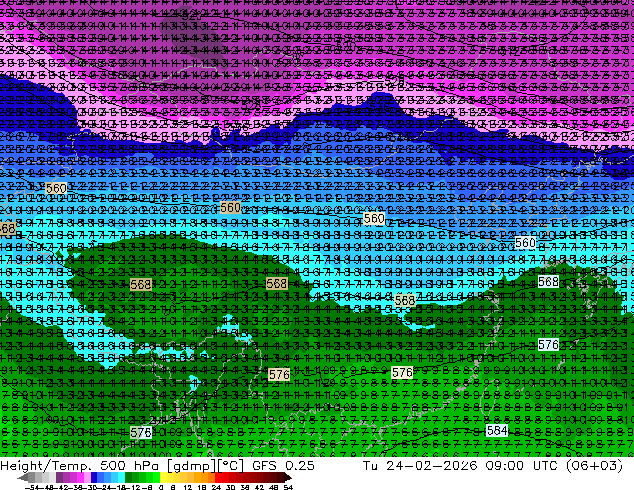The image size is (634, 490).
Task: Click the "GFS 0.25" model label
Action: pos(283,465)
